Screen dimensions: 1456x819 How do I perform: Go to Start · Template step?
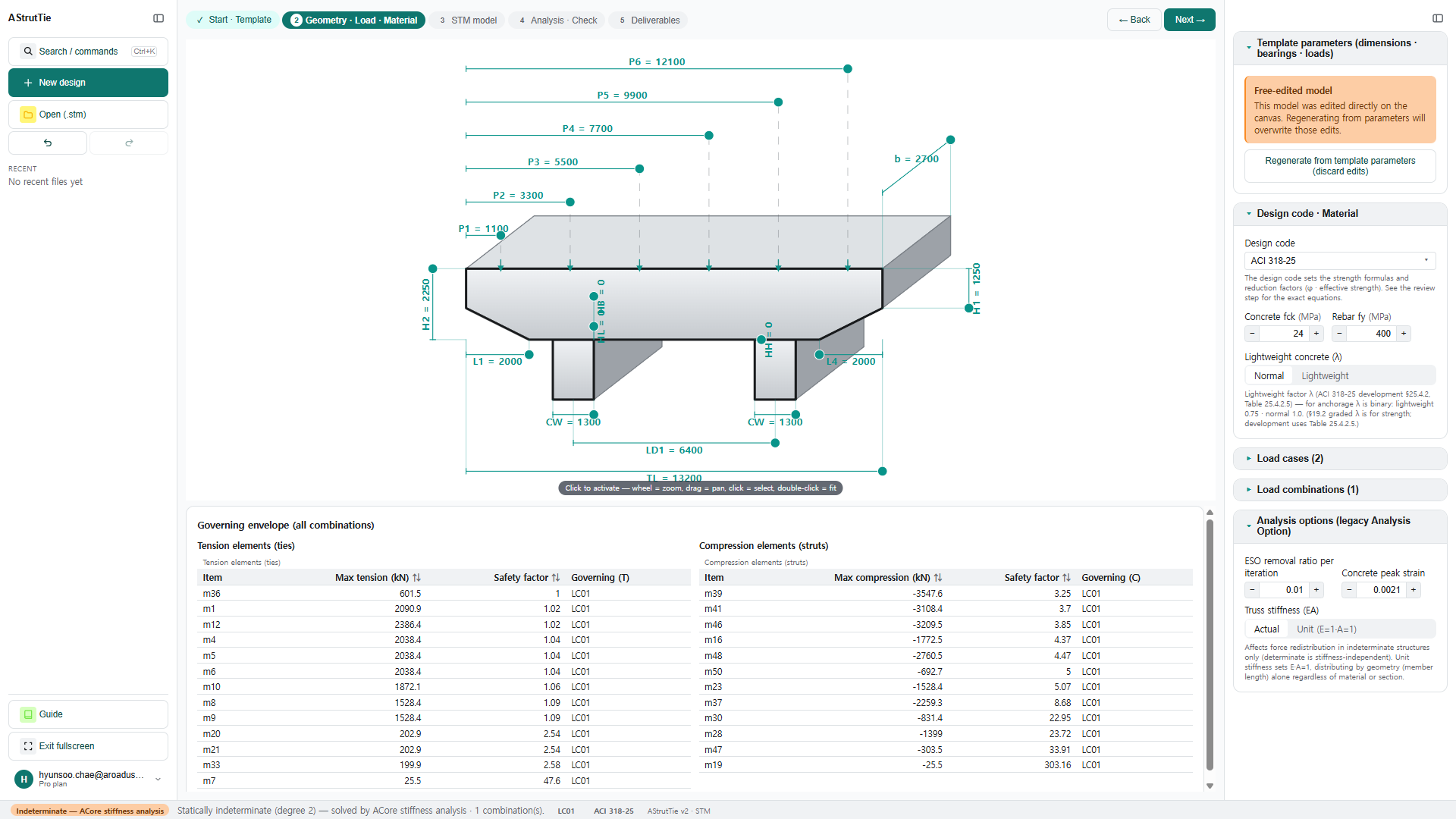[233, 20]
